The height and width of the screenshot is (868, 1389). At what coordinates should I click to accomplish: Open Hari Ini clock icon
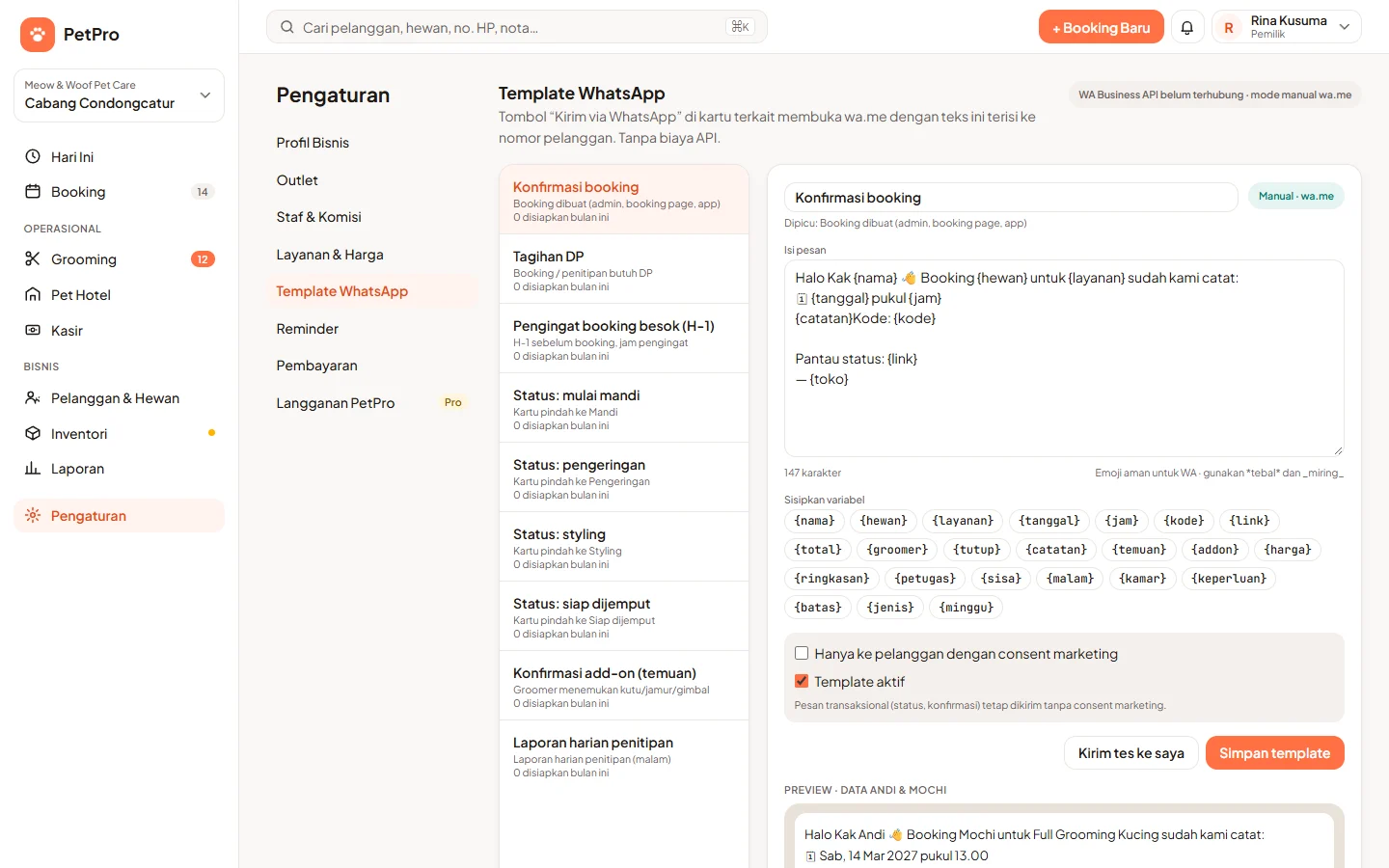point(33,156)
